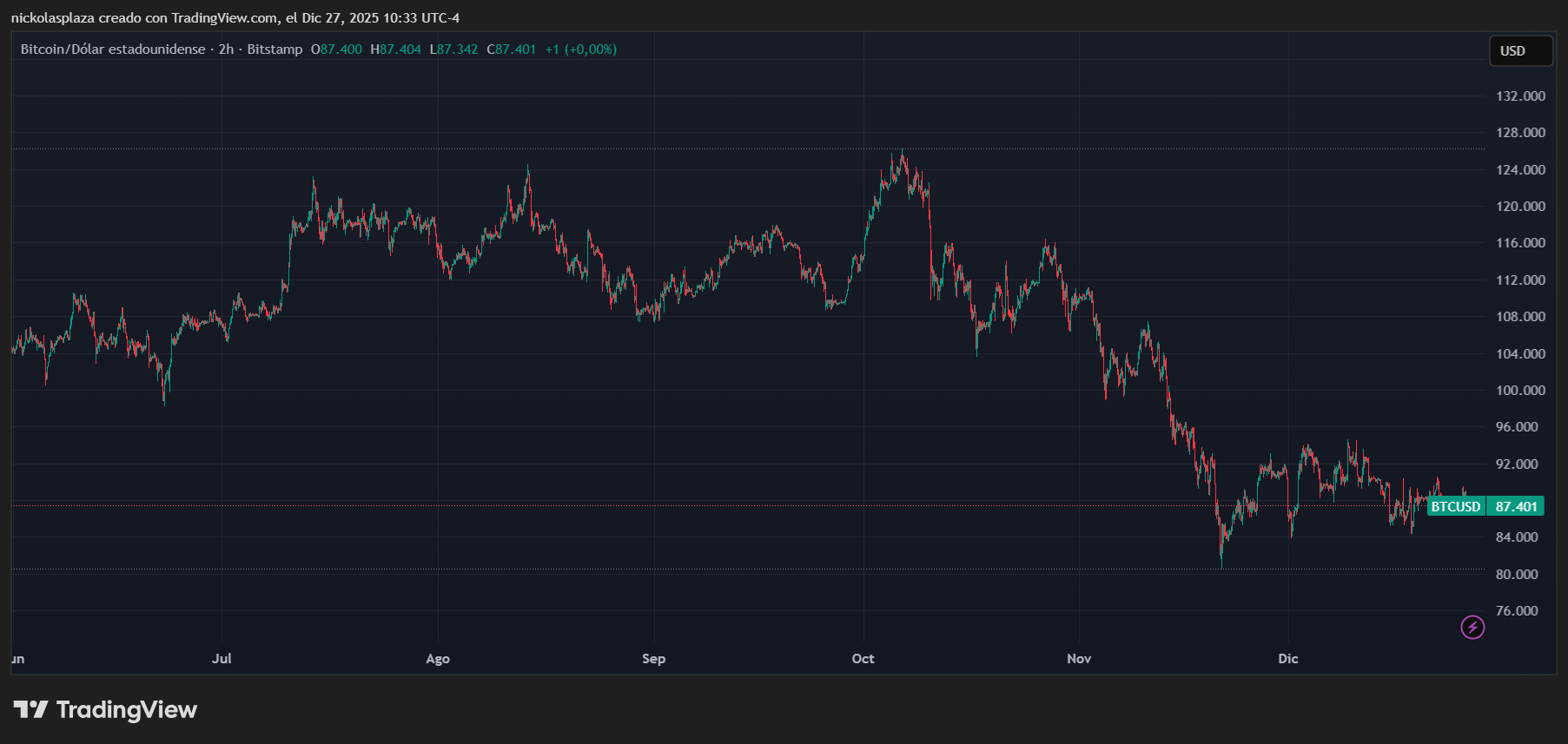Click the TradingView wordmark text
The image size is (1568, 744).
[x=127, y=710]
